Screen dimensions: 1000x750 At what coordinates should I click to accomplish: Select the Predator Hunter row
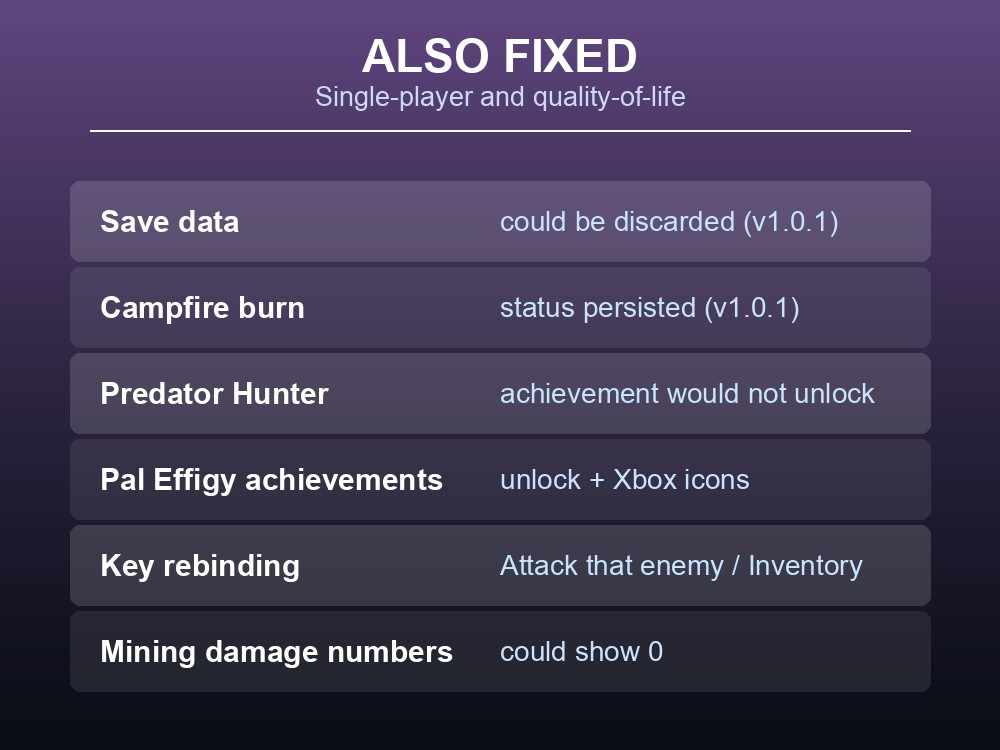(x=500, y=393)
